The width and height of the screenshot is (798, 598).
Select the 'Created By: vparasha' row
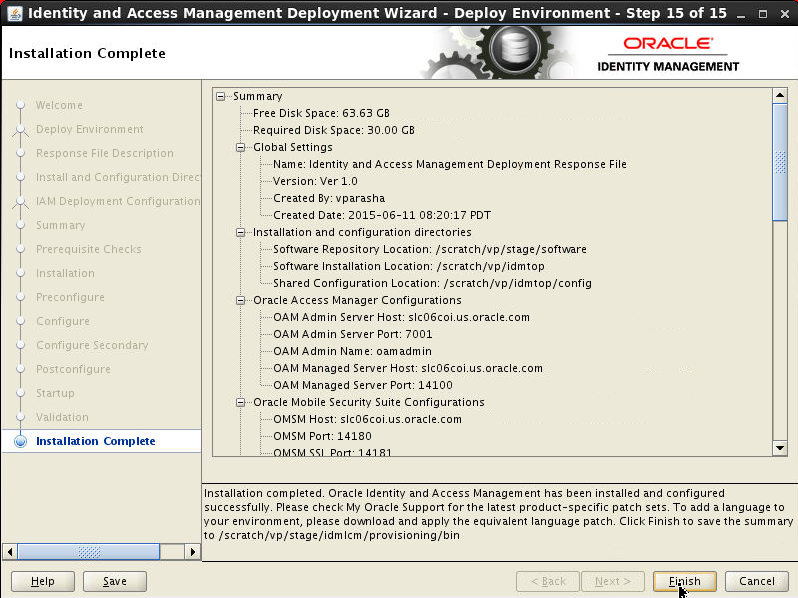329,198
